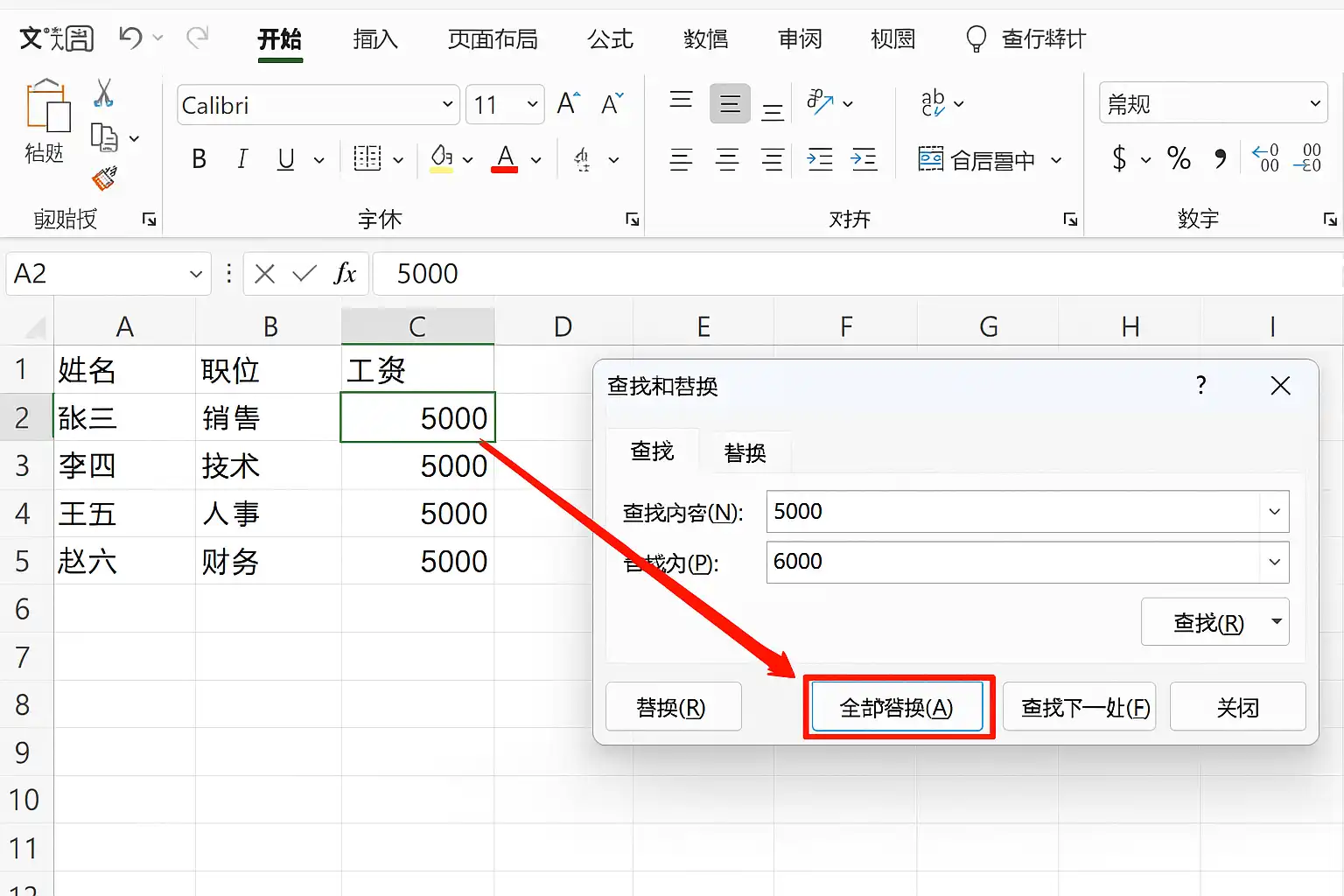Click the 全部替换(A) button
This screenshot has height=896, width=1344.
[897, 707]
